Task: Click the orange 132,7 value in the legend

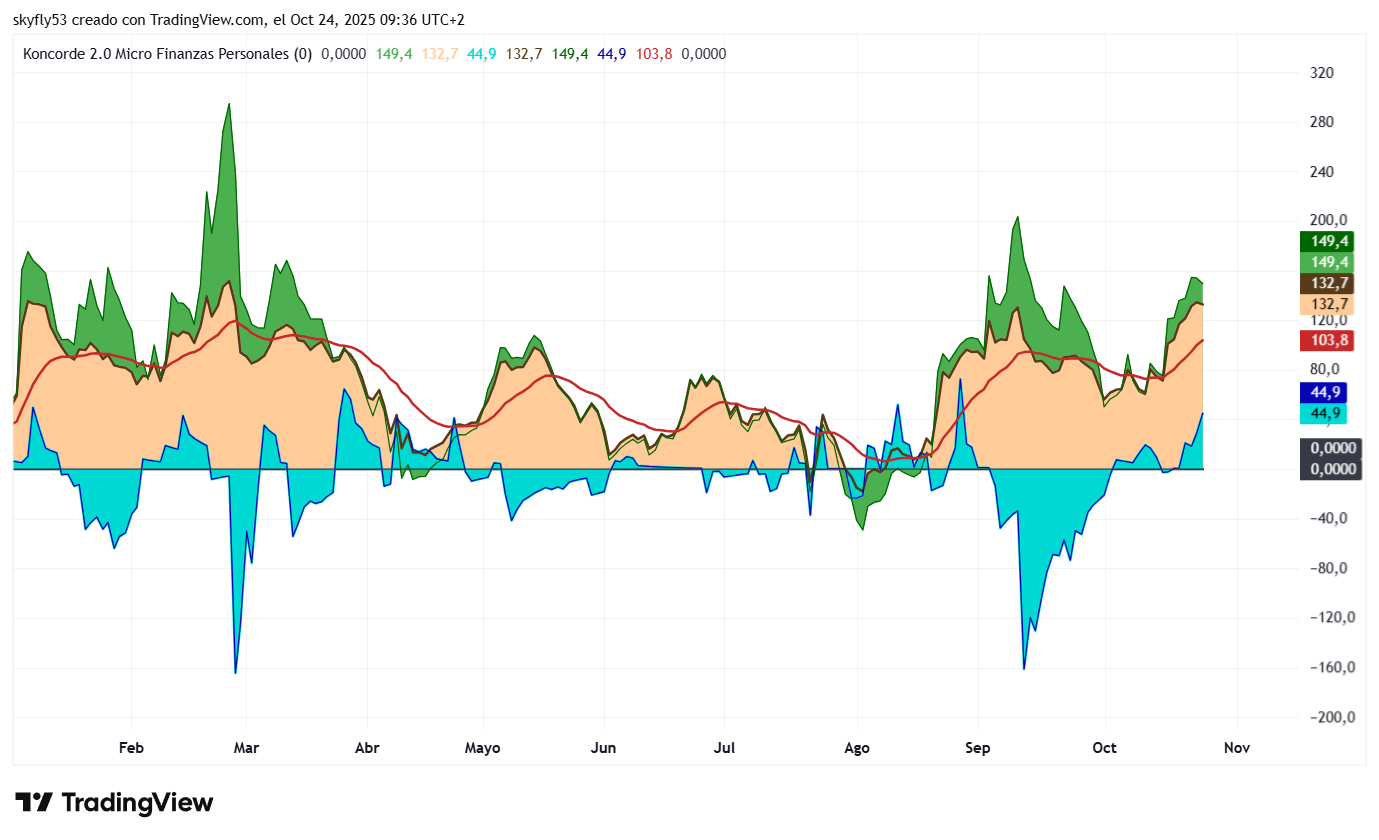Action: (440, 54)
